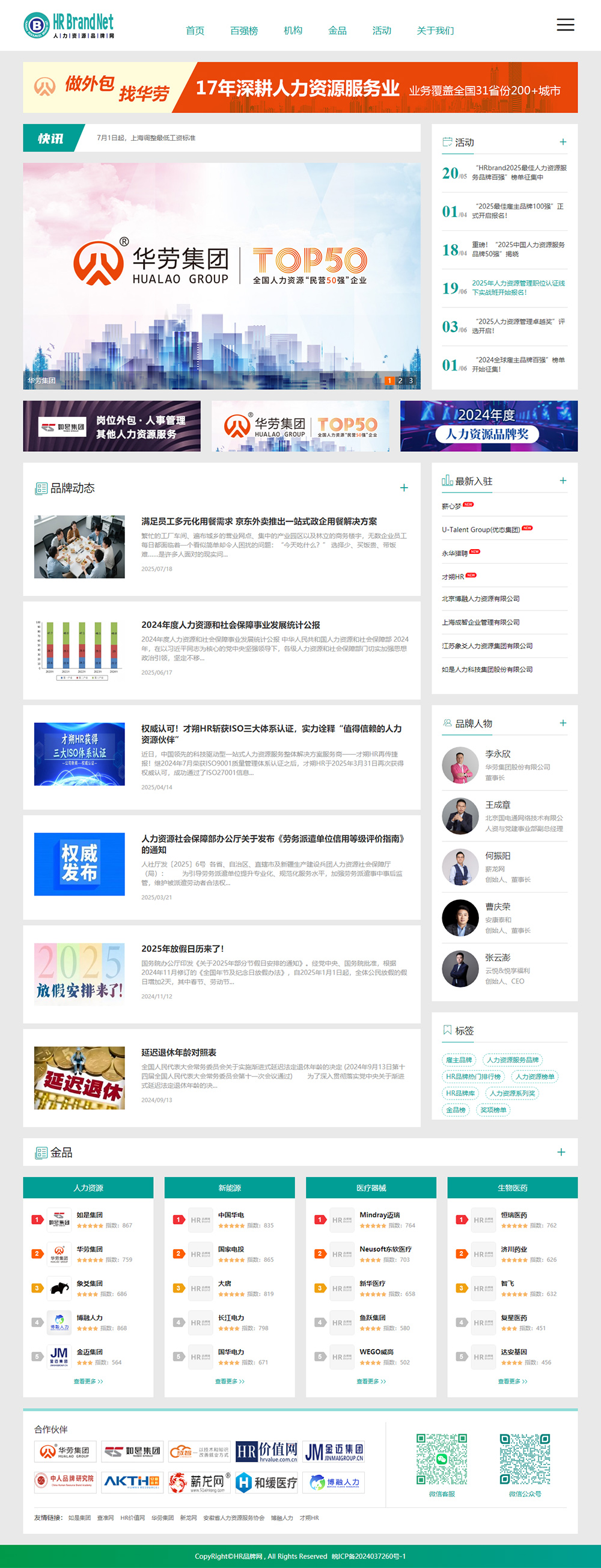Click the plus icon in 品牌人物 panel
The width and height of the screenshot is (601, 1568).
(x=563, y=722)
